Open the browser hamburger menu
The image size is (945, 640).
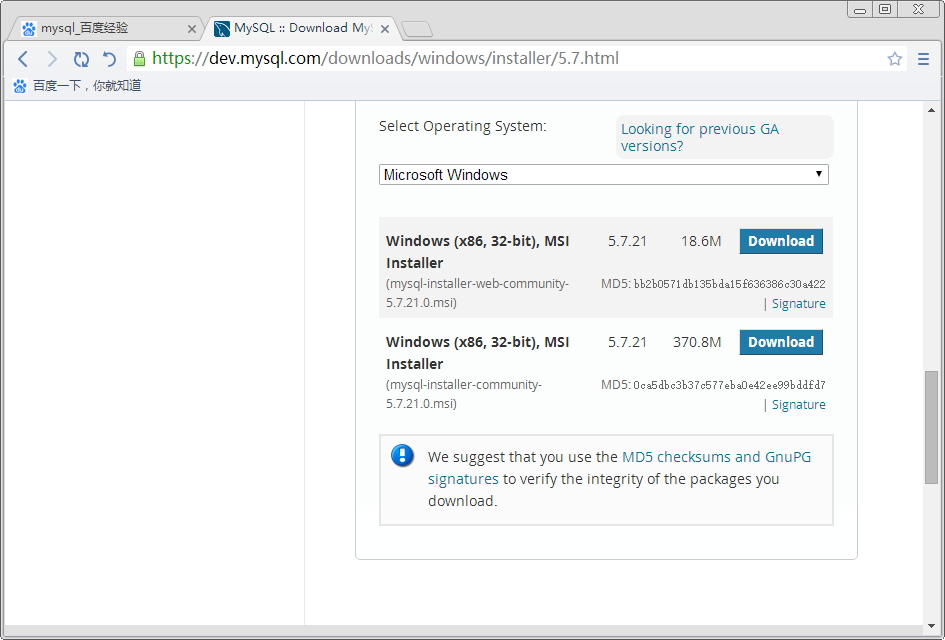click(x=923, y=59)
